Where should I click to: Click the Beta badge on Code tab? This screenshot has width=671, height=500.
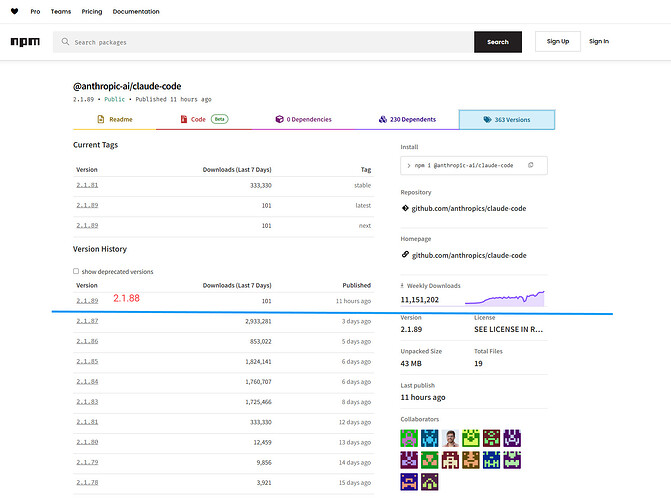tap(220, 119)
